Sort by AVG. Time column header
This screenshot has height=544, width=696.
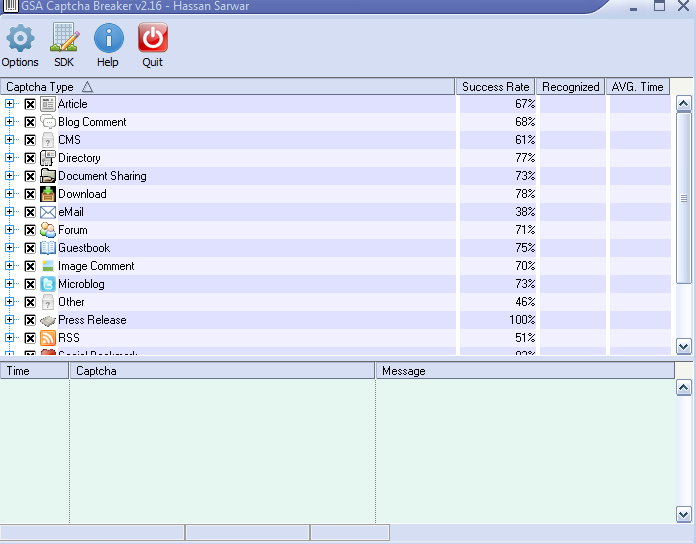637,87
